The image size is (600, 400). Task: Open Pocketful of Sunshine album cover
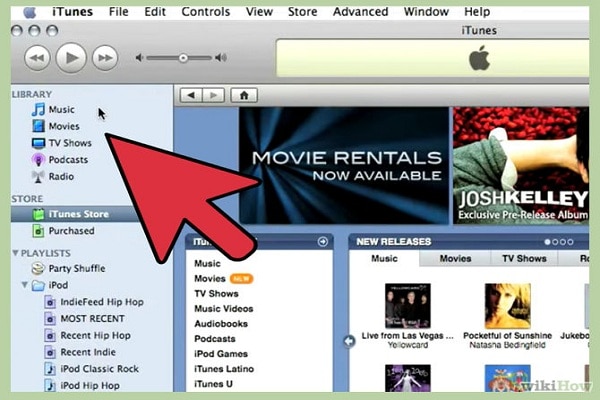(x=507, y=306)
